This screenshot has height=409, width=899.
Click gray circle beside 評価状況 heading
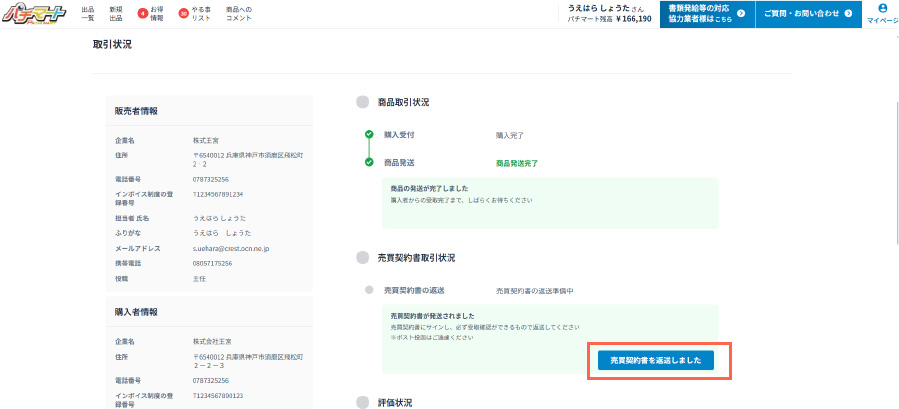click(363, 402)
